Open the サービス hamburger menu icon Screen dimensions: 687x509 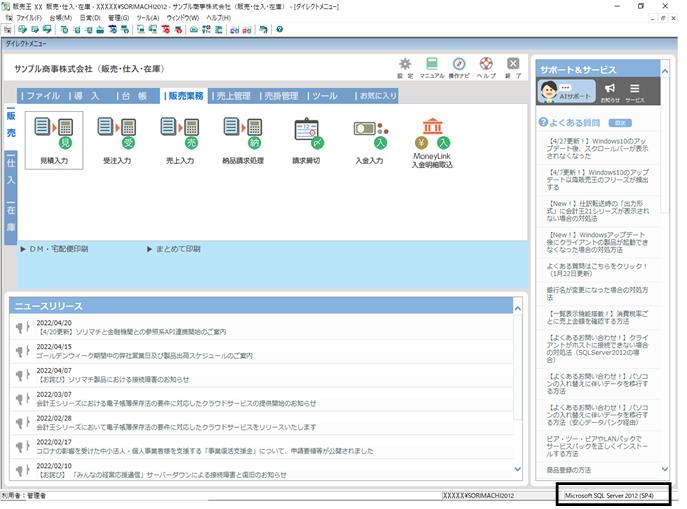click(634, 92)
